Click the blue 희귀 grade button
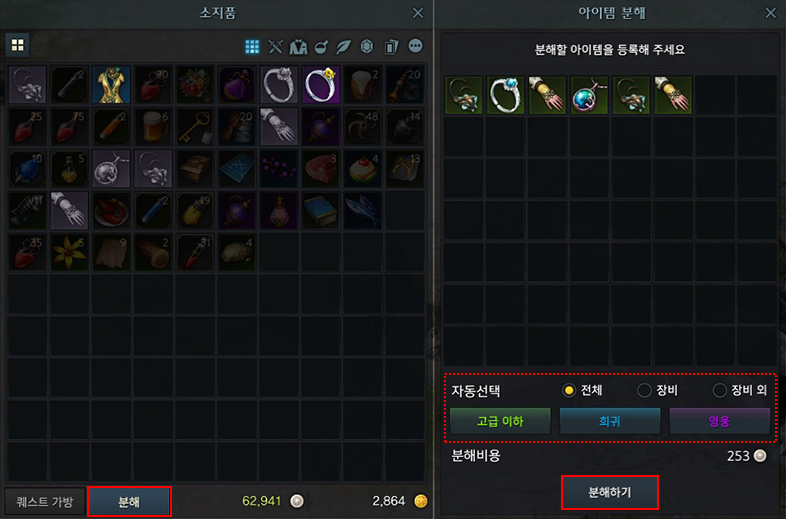786x519 pixels. (x=610, y=421)
